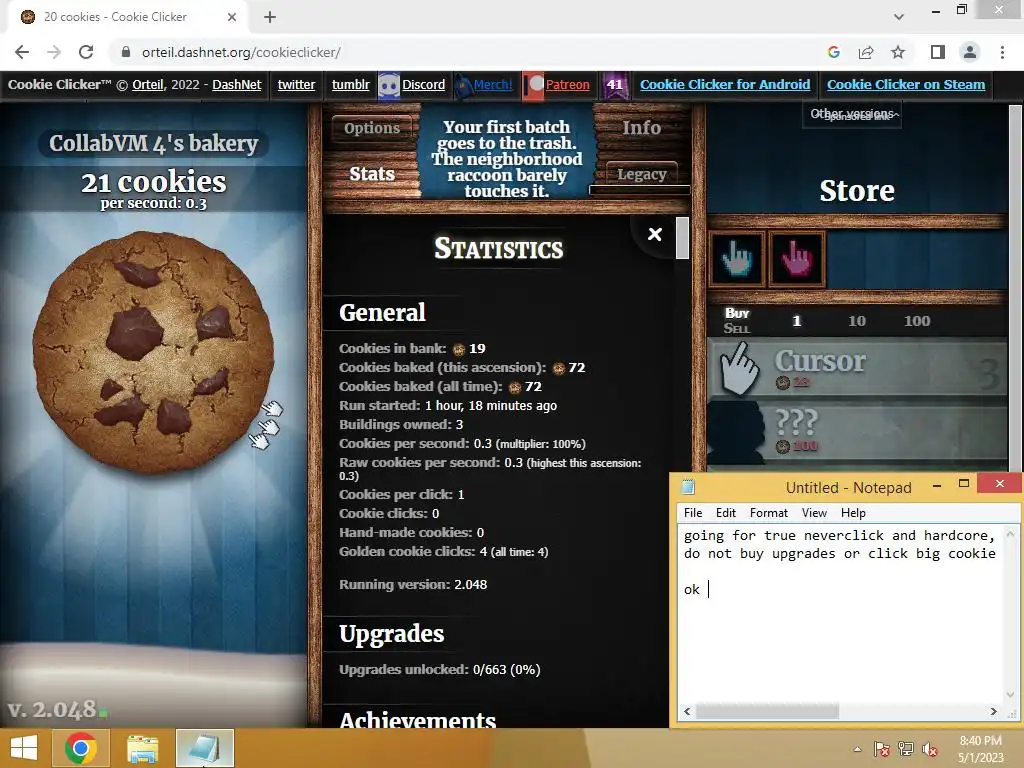Open the DashNet link
This screenshot has width=1024, height=768.
click(x=236, y=84)
